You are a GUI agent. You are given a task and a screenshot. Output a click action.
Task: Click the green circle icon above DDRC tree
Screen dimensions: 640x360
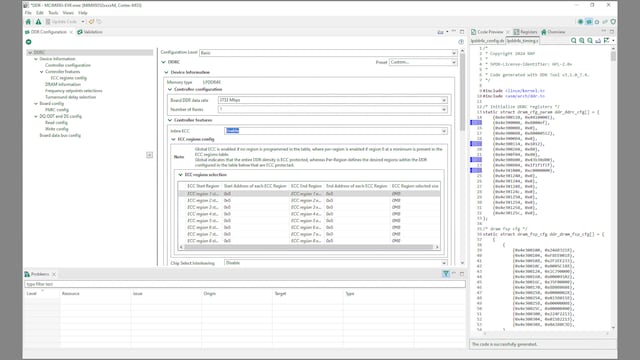[x=29, y=42]
